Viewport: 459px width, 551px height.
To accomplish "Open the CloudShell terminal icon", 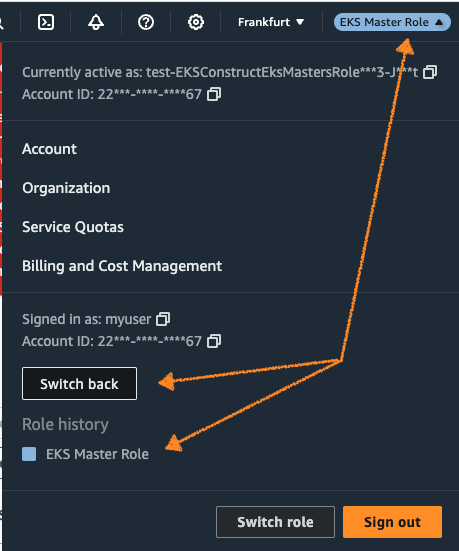I will pos(46,22).
